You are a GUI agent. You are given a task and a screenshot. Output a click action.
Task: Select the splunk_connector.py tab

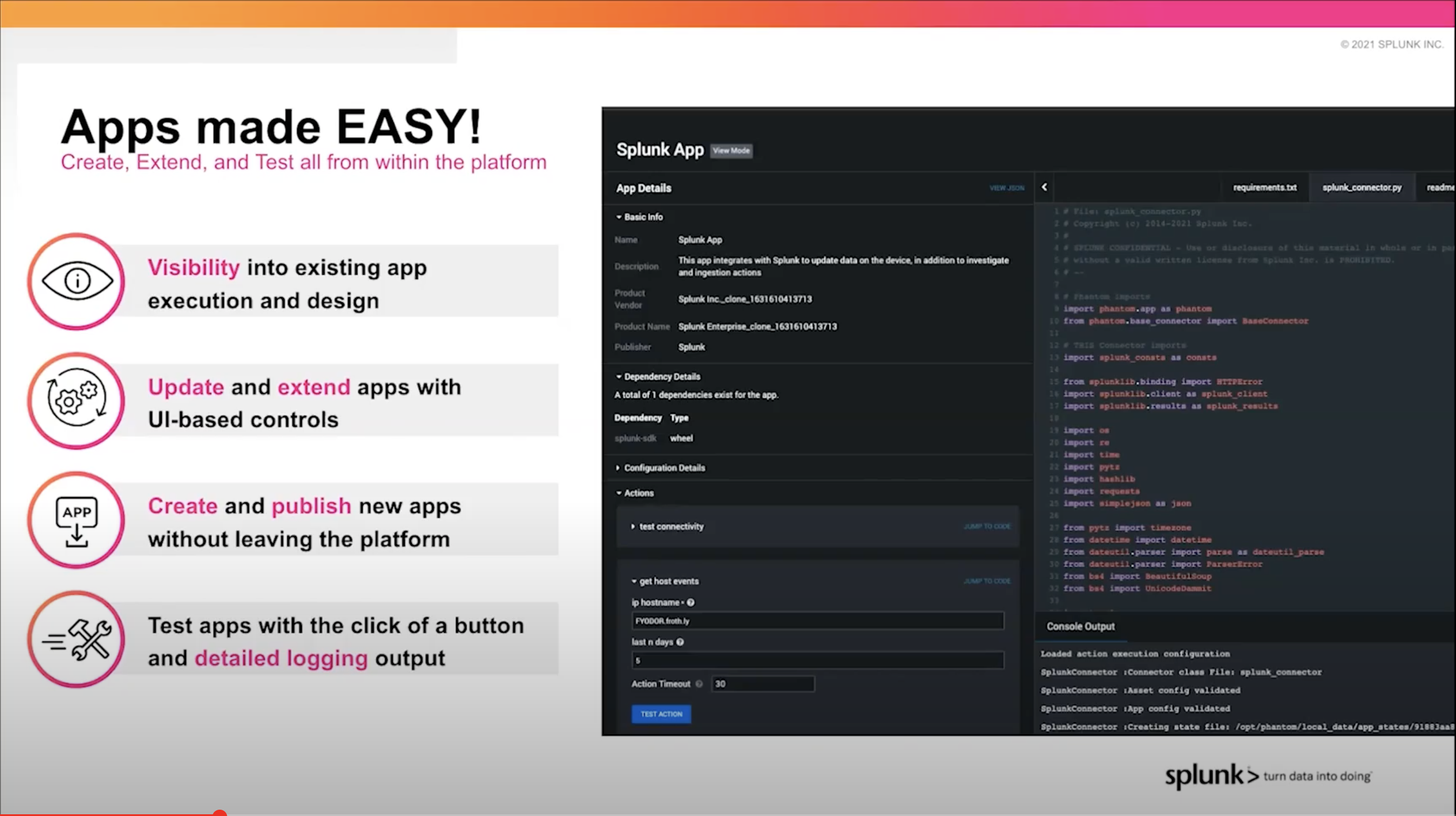point(1362,187)
